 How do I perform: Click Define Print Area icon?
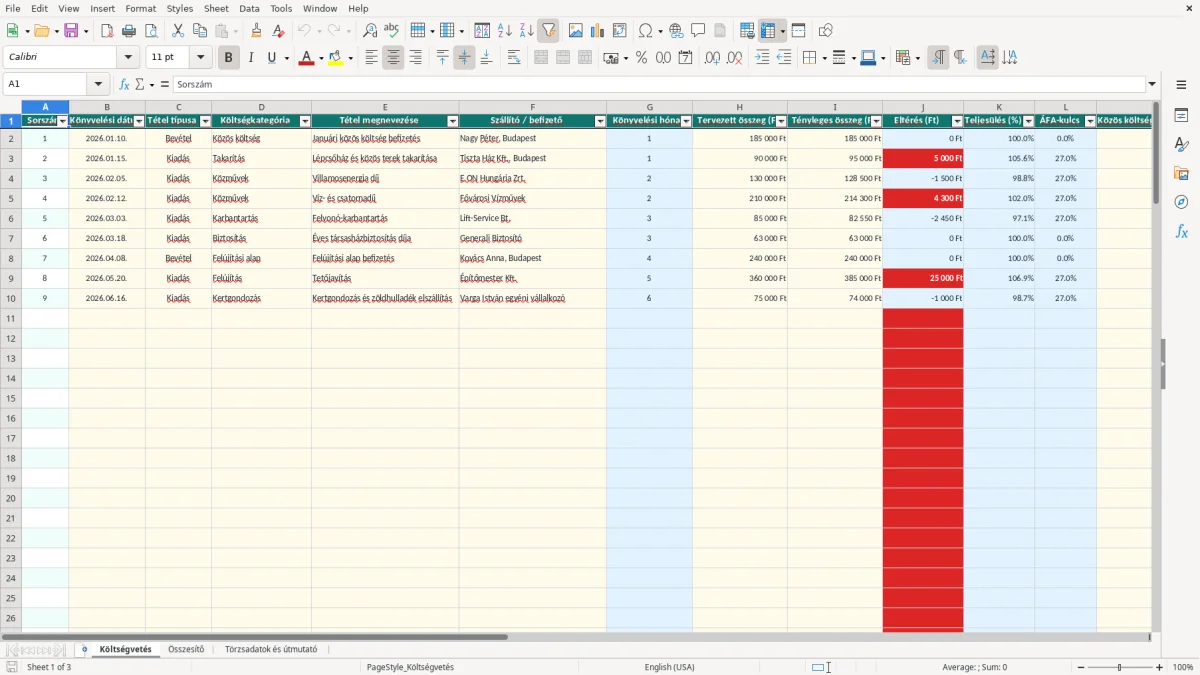(x=747, y=31)
